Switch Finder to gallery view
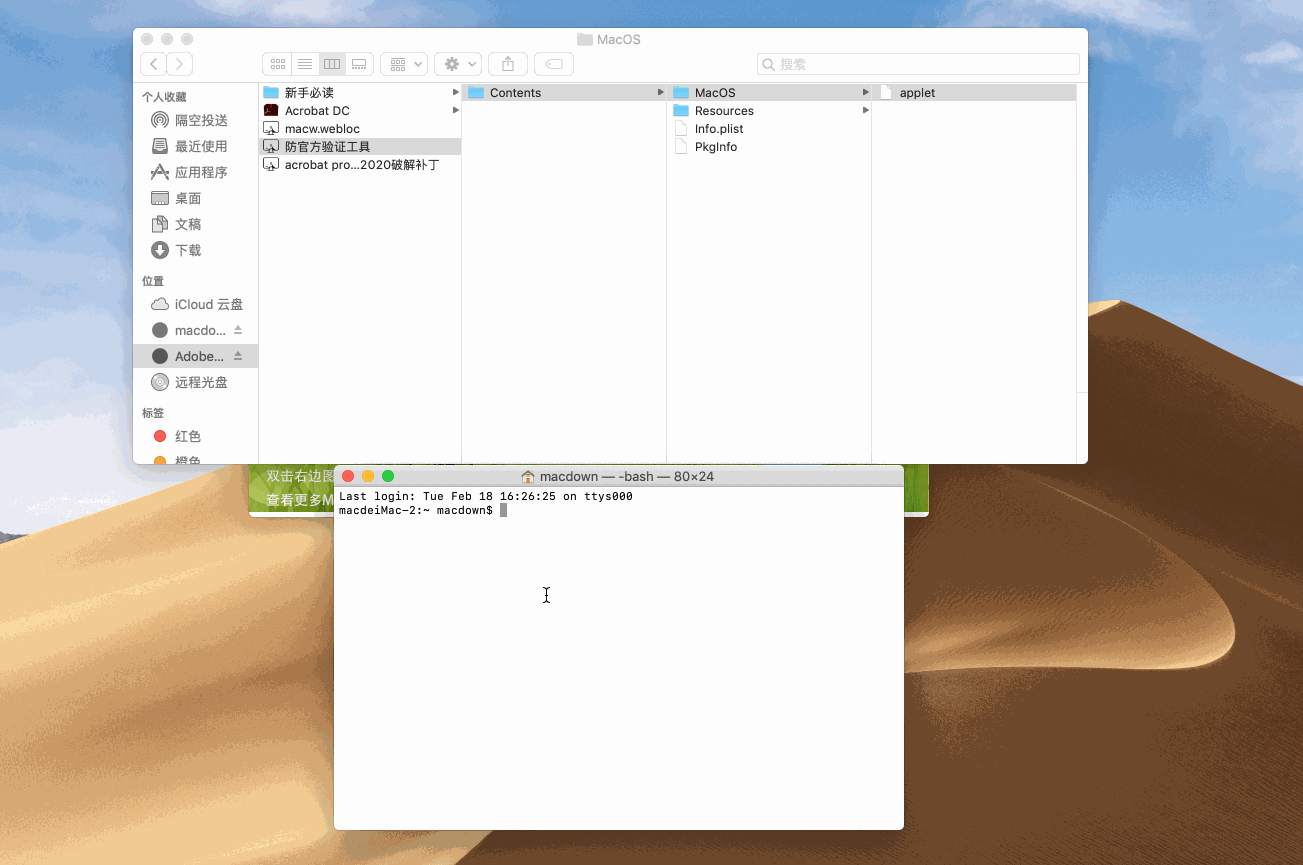1303x865 pixels. tap(359, 63)
